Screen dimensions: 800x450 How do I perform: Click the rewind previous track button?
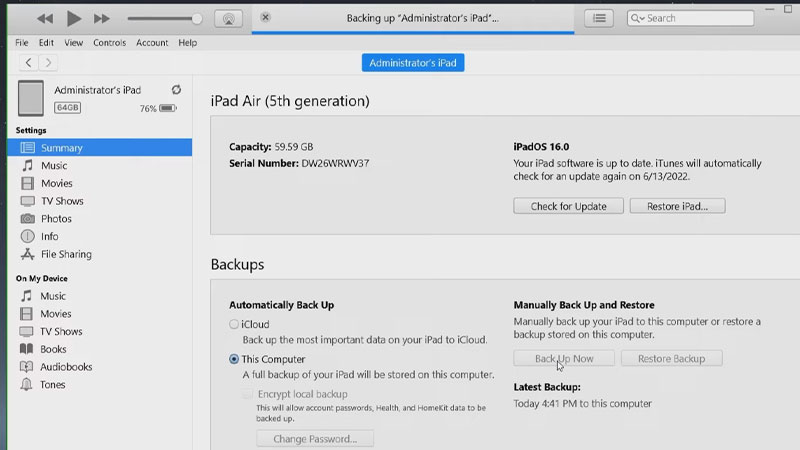(x=45, y=19)
